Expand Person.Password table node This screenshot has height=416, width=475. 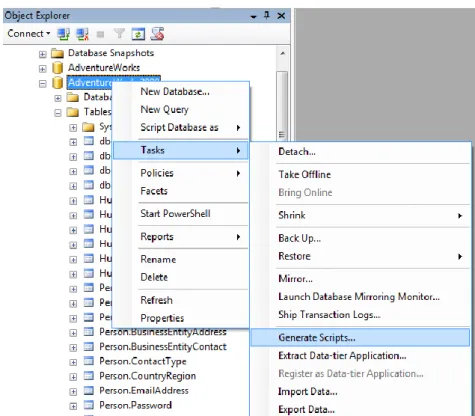pos(73,406)
